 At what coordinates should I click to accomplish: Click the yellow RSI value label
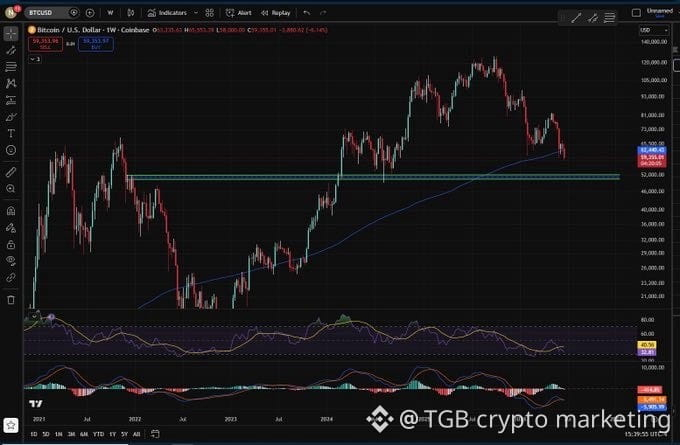pos(647,345)
